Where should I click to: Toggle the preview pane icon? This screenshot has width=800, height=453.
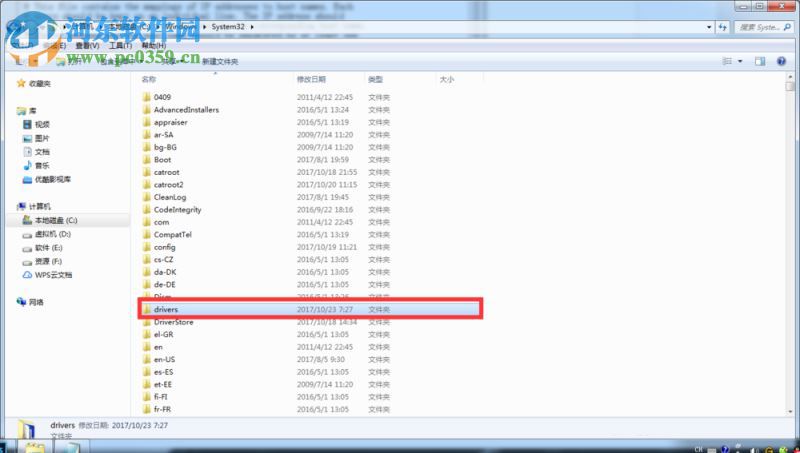coord(760,61)
